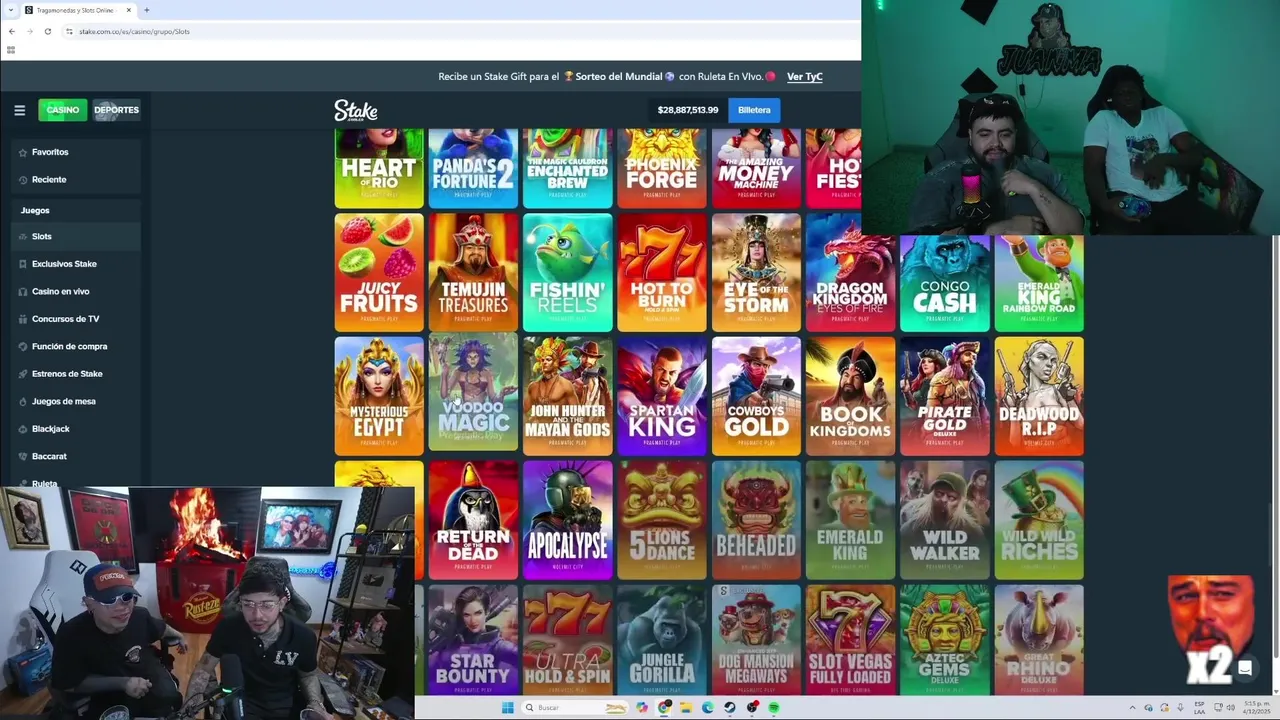Open the Cowboys Gold game

click(756, 396)
